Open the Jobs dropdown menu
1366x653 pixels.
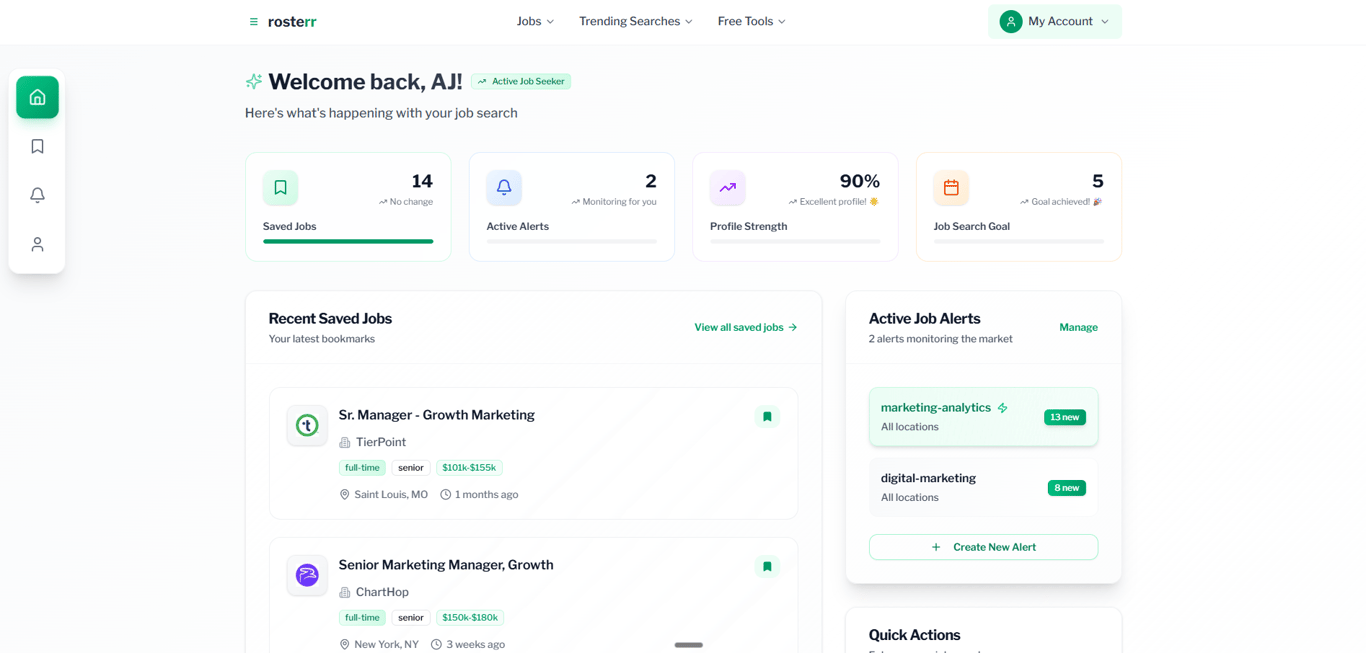[535, 21]
